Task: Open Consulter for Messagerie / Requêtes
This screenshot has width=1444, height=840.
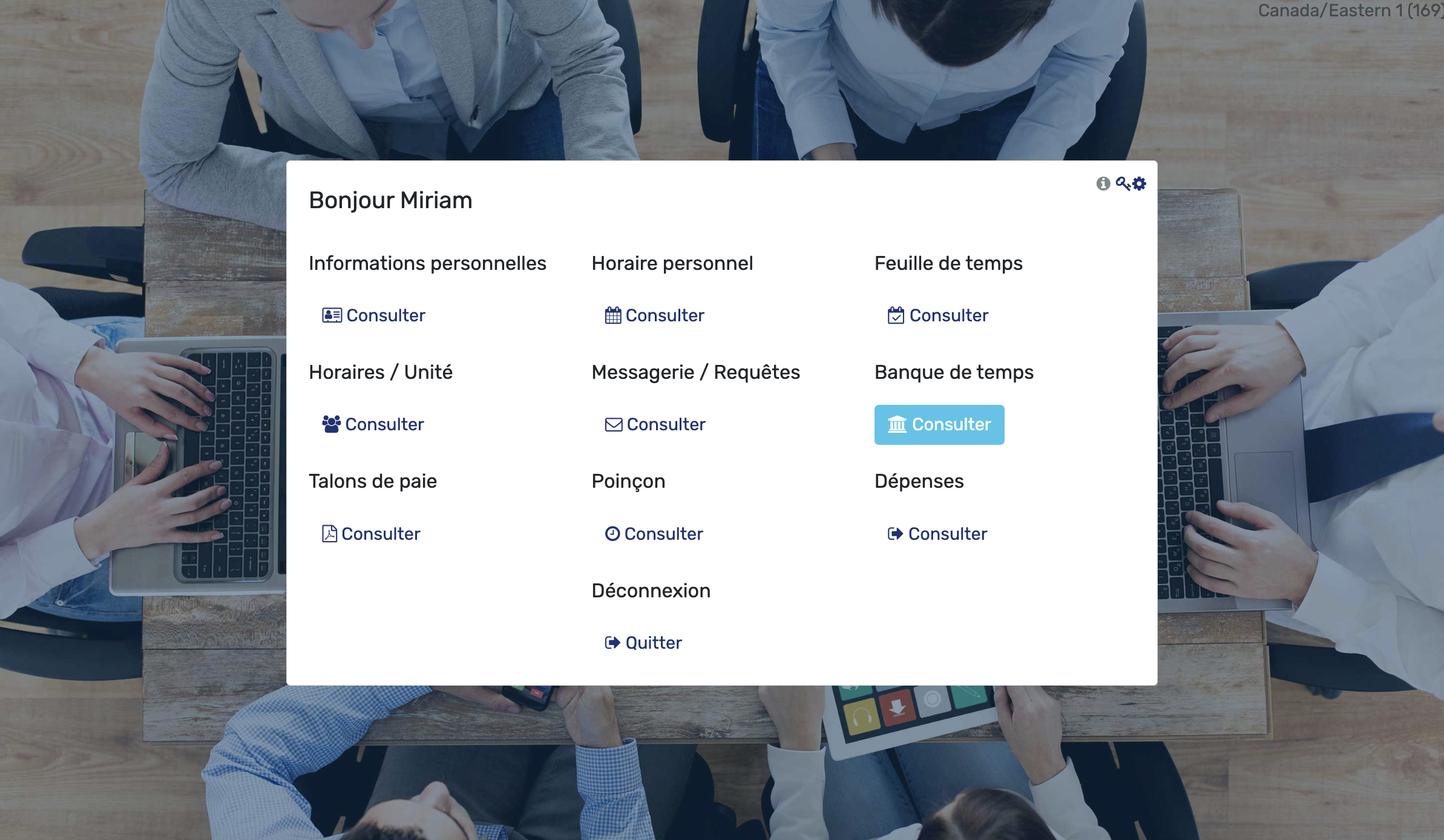Action: [x=655, y=424]
